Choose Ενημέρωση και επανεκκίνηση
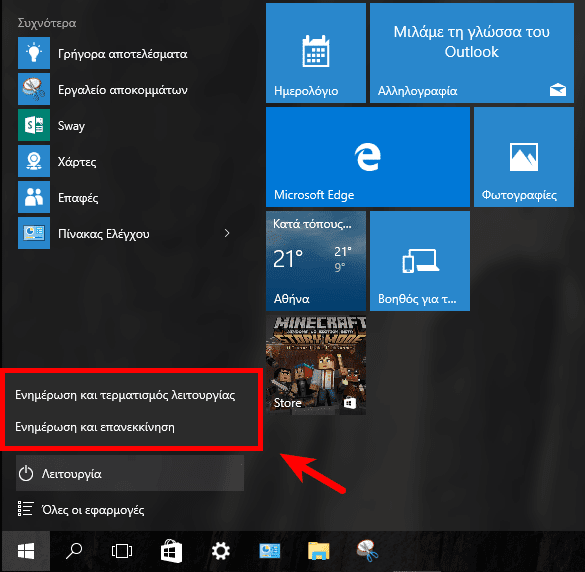The height and width of the screenshot is (572, 585). [95, 427]
